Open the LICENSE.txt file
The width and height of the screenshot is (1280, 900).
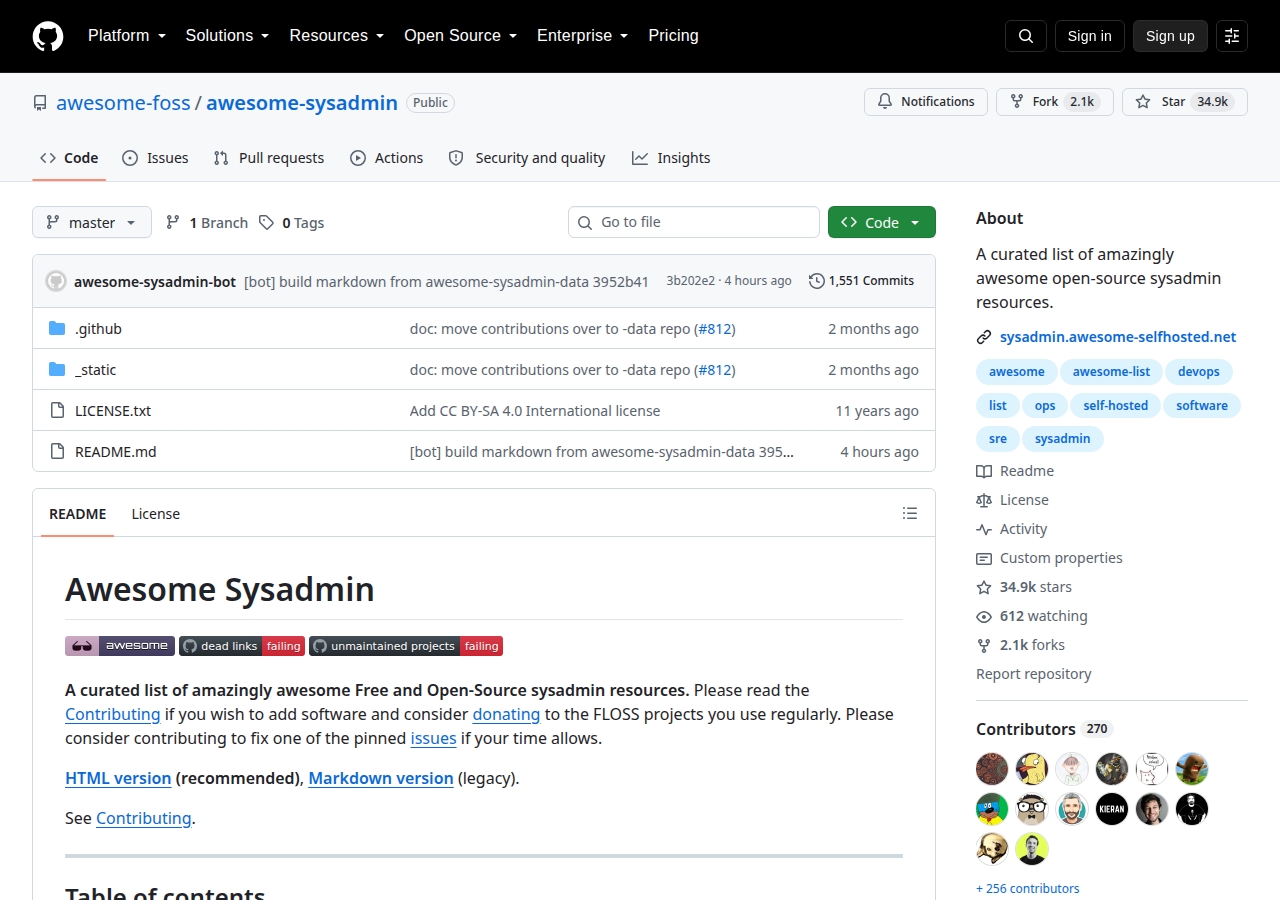pos(113,411)
